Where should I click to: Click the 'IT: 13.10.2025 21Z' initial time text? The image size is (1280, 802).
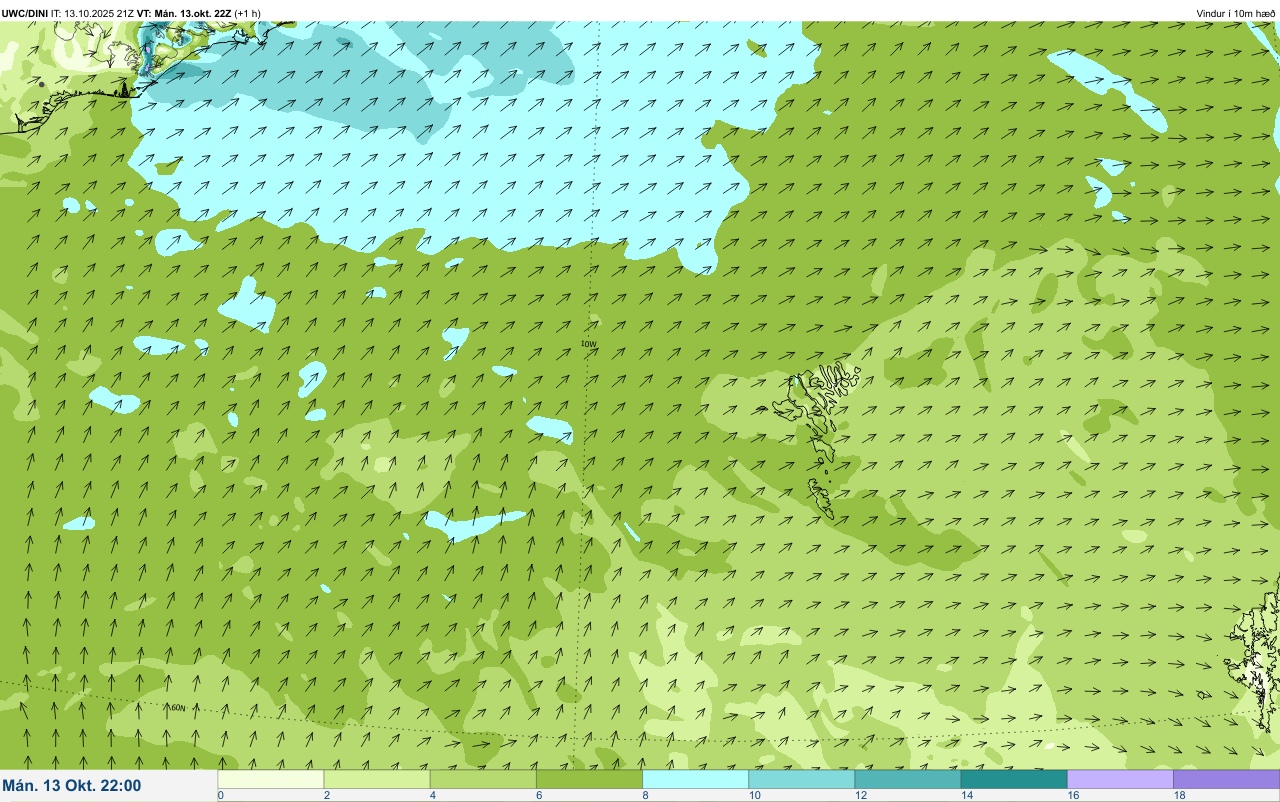pyautogui.click(x=93, y=13)
